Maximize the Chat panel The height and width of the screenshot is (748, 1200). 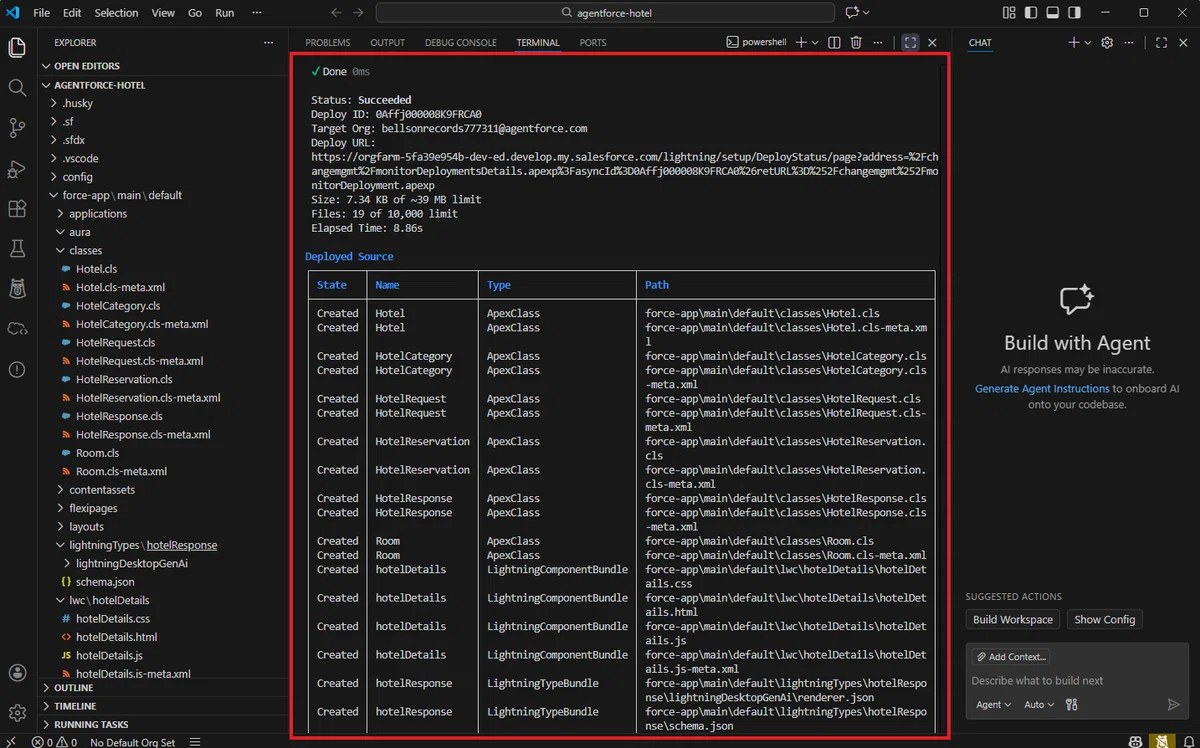pyautogui.click(x=1161, y=43)
